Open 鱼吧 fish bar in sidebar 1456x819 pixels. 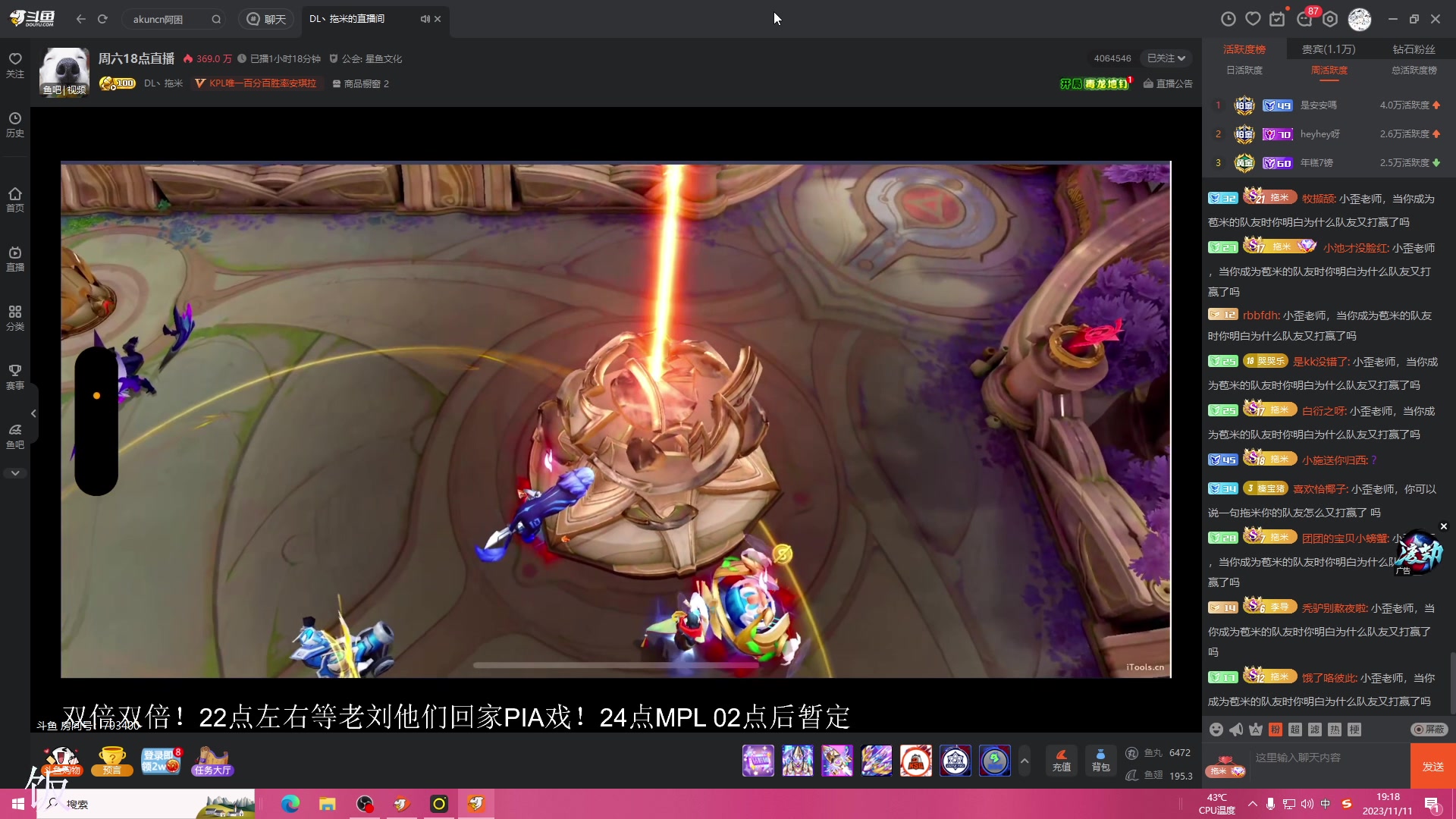[x=15, y=437]
